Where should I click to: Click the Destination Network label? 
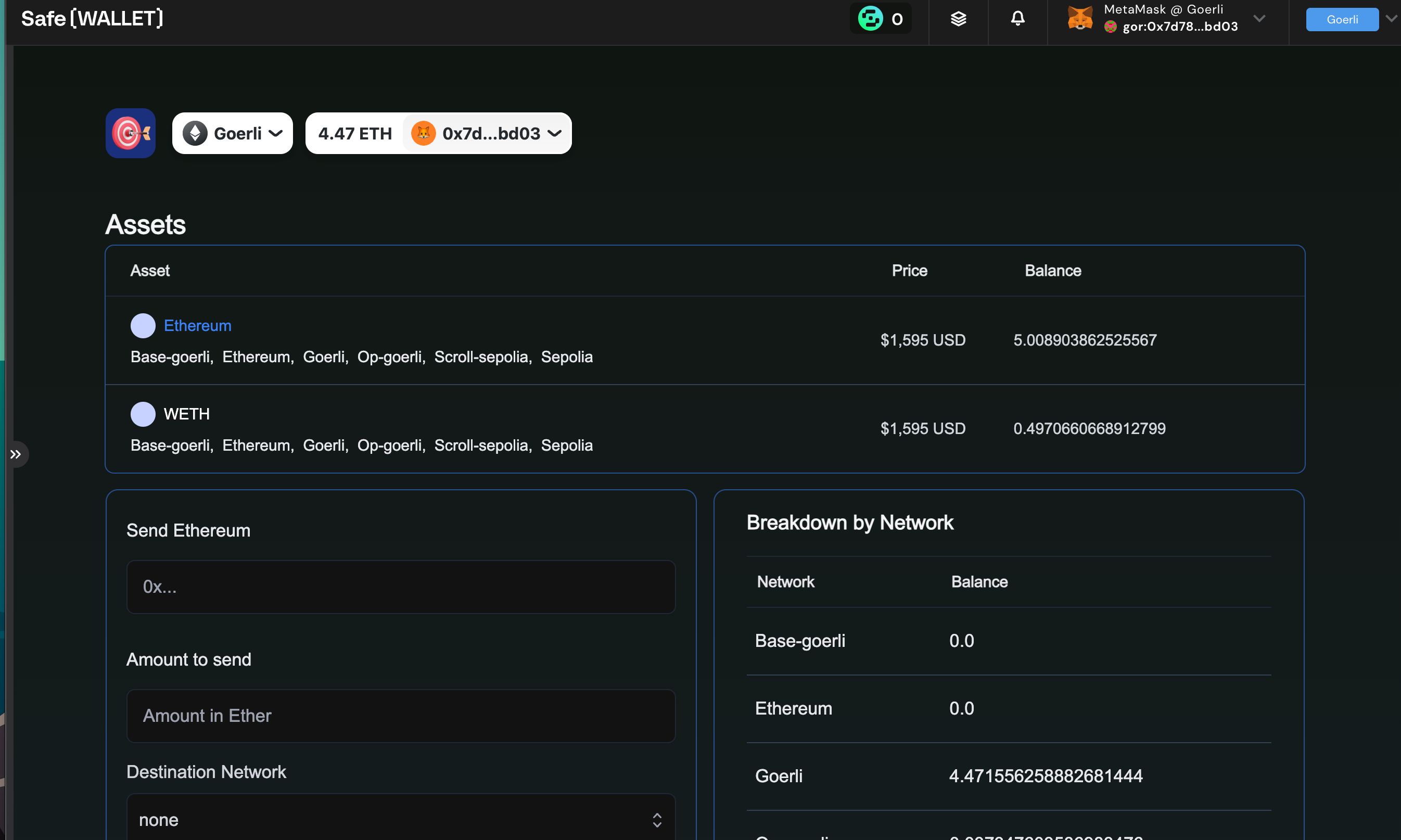[206, 772]
